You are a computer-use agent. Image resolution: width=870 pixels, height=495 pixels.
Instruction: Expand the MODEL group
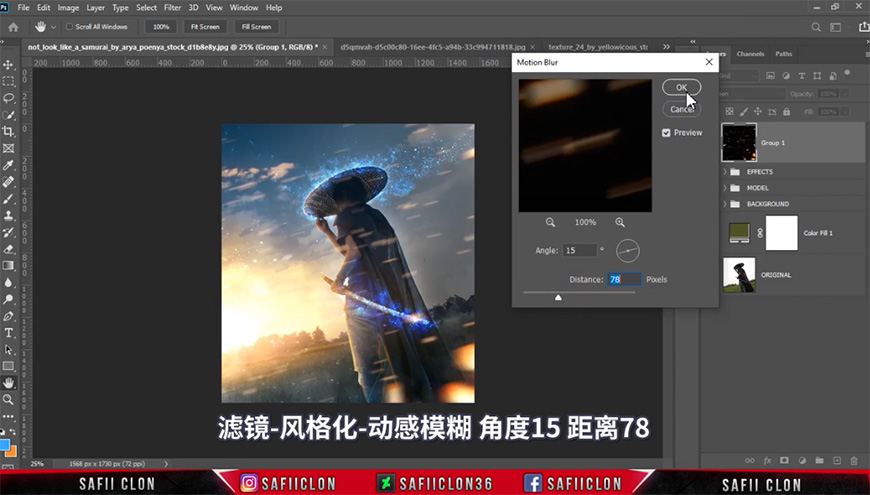click(725, 188)
